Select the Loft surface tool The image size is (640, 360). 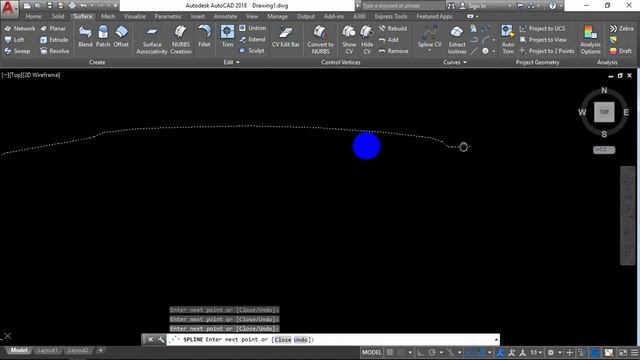pyautogui.click(x=14, y=40)
